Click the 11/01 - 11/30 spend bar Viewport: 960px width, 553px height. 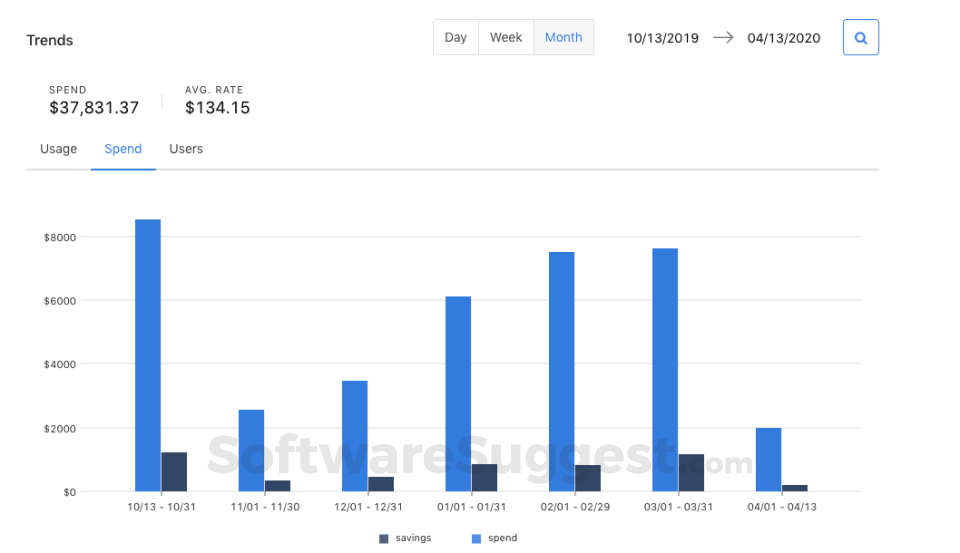(x=251, y=450)
